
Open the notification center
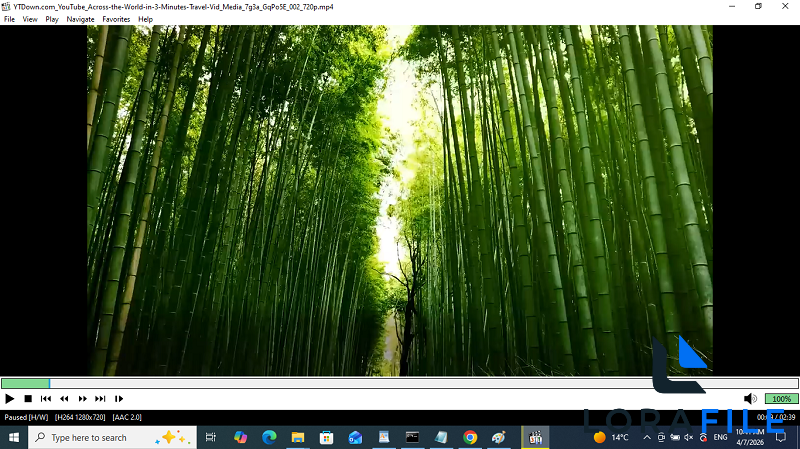pyautogui.click(x=781, y=437)
